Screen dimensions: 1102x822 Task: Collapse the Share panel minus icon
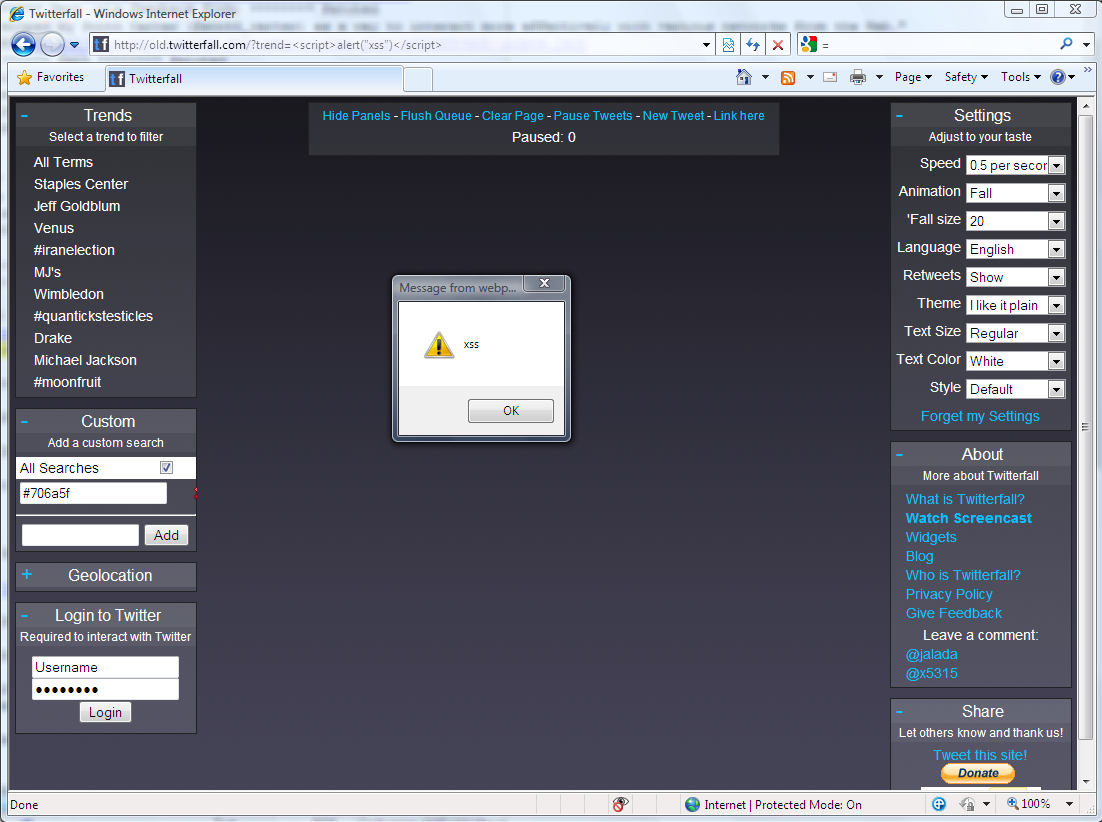900,712
